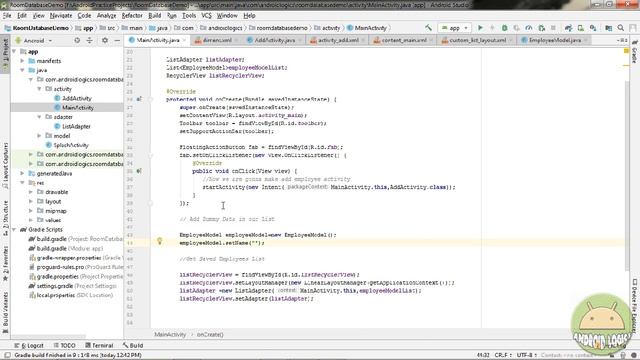This screenshot has width=640, height=360.
Task: Select AddActivity in project tree
Action: pos(77,98)
